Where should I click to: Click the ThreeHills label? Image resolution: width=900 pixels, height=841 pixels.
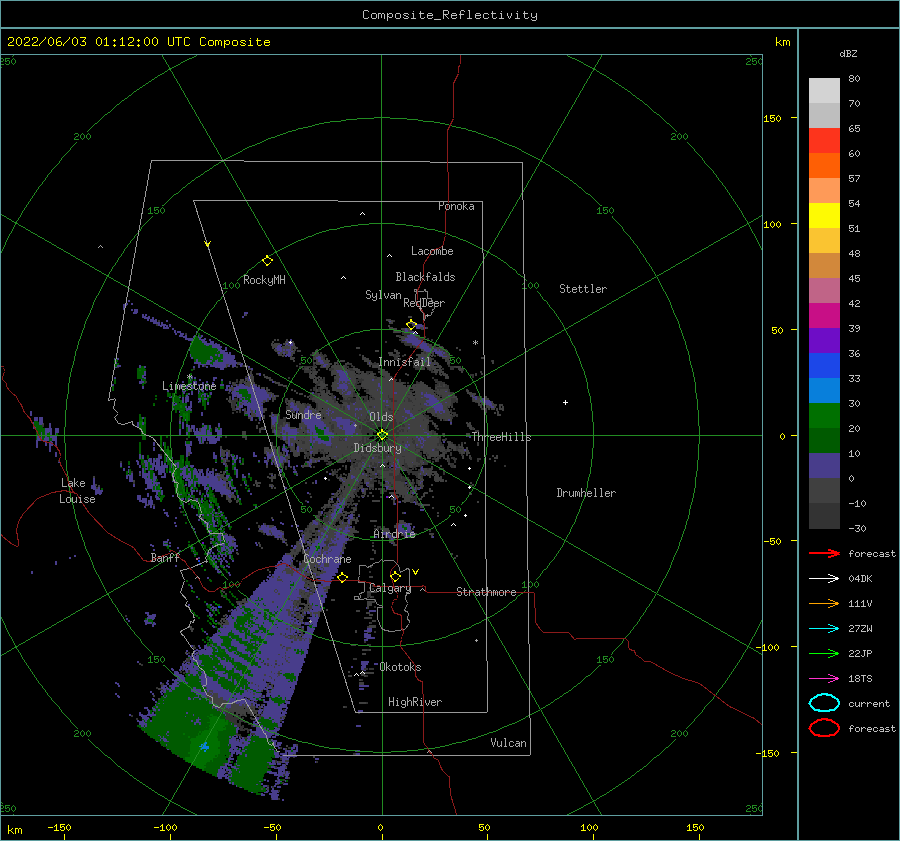point(502,437)
